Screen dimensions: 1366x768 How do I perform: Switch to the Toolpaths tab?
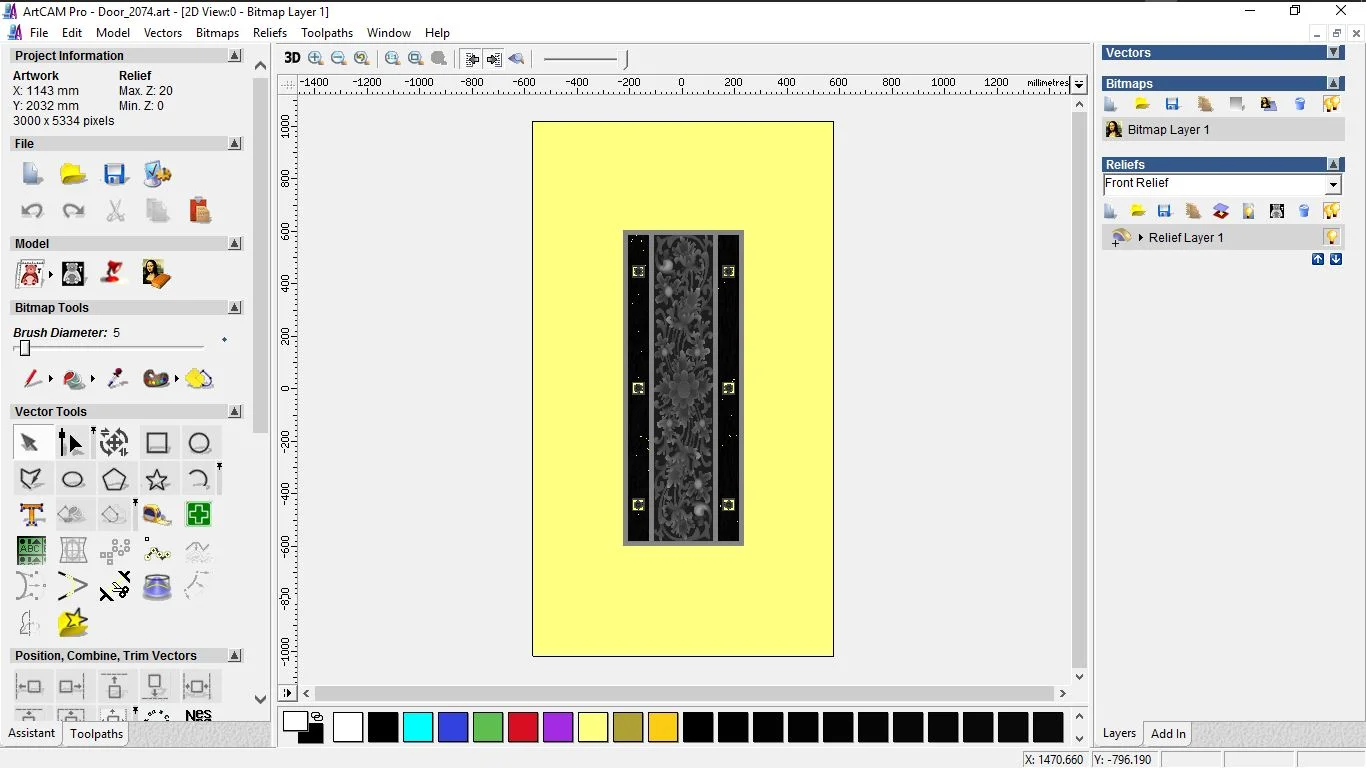(96, 733)
